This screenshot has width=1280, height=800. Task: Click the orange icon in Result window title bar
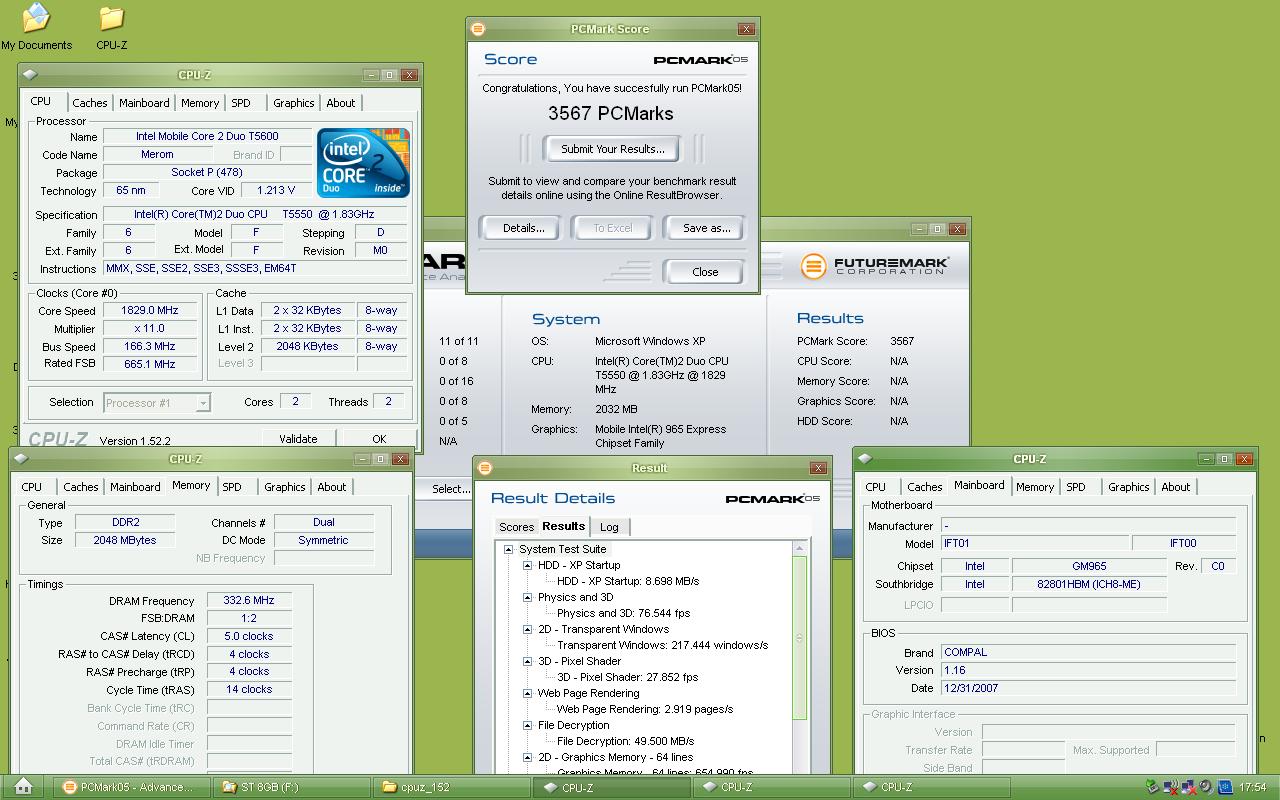coord(485,468)
